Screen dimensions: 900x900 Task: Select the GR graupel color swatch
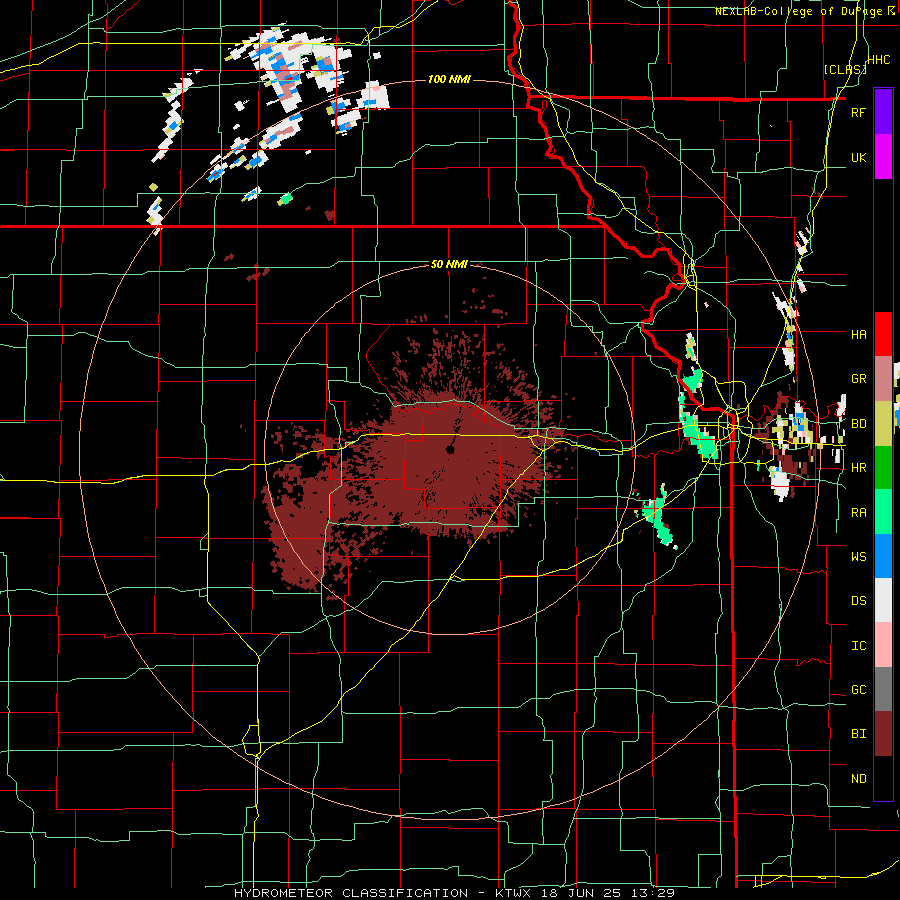pyautogui.click(x=883, y=379)
